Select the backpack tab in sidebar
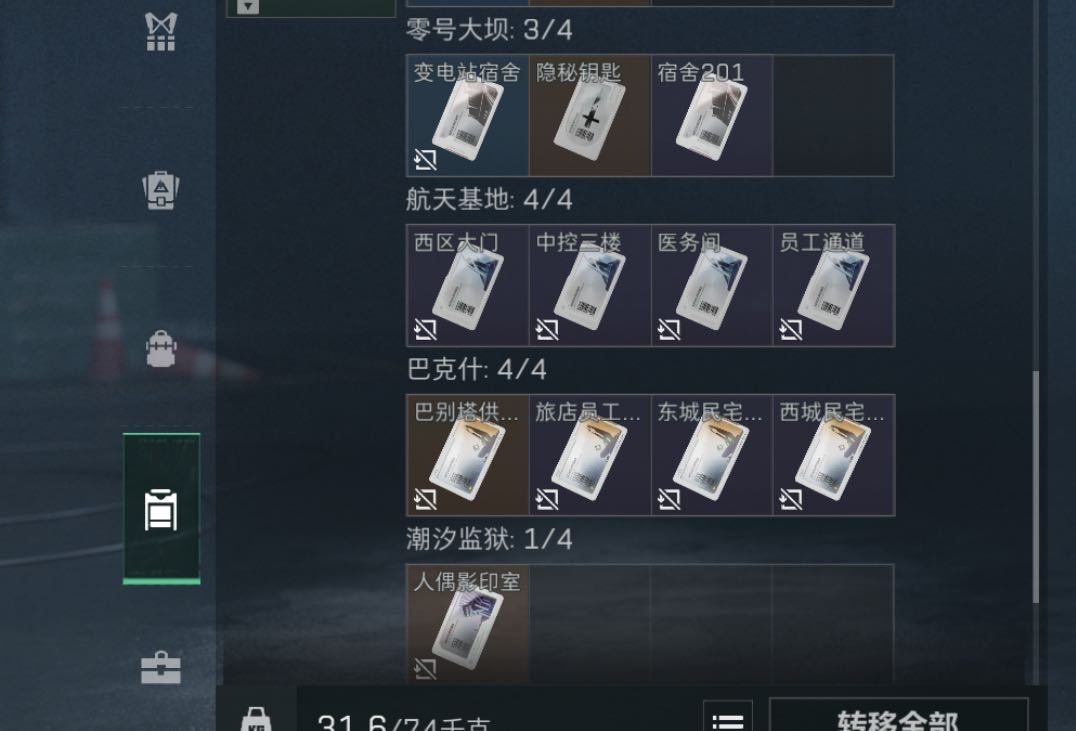Screen dimensions: 1076x731 point(161,190)
